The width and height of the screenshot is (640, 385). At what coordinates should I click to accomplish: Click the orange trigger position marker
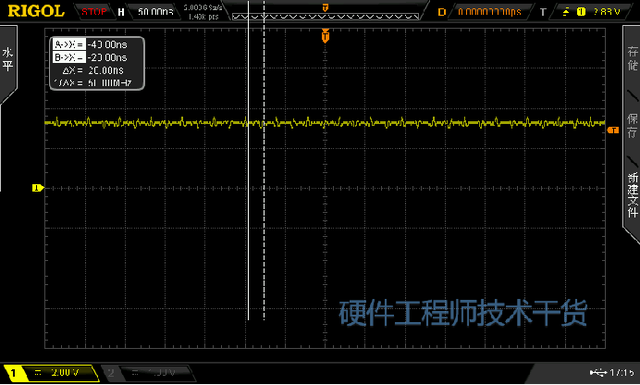[325, 36]
